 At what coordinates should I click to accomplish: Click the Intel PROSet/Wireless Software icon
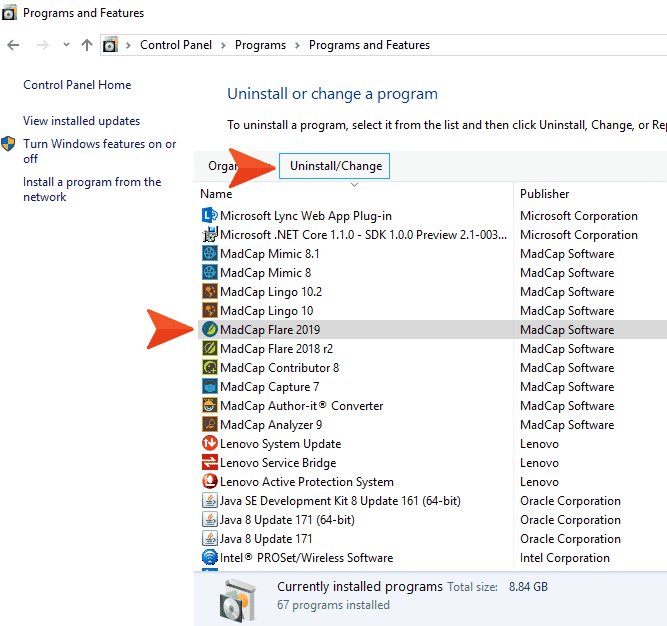209,558
